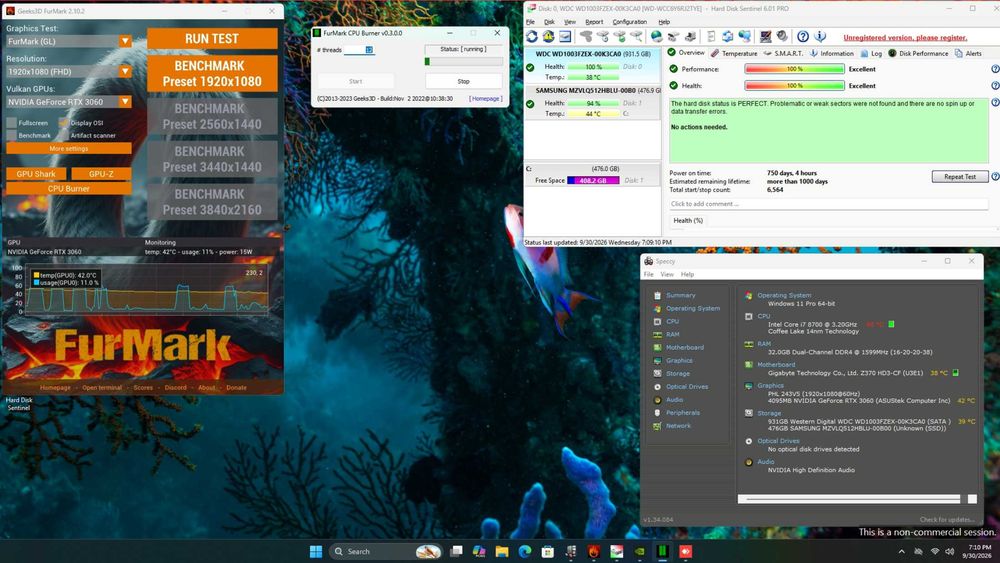Launch GPU Shark from FurMark
The height and width of the screenshot is (563, 1000).
pos(36,173)
